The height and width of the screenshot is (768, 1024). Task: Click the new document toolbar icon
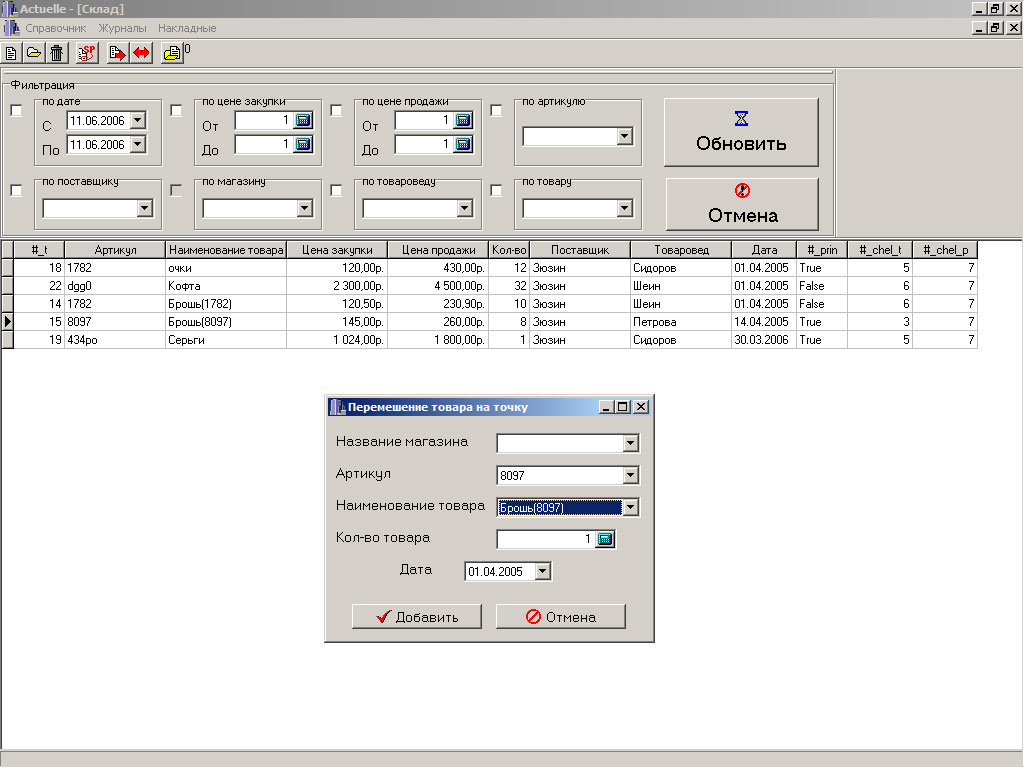tap(11, 54)
